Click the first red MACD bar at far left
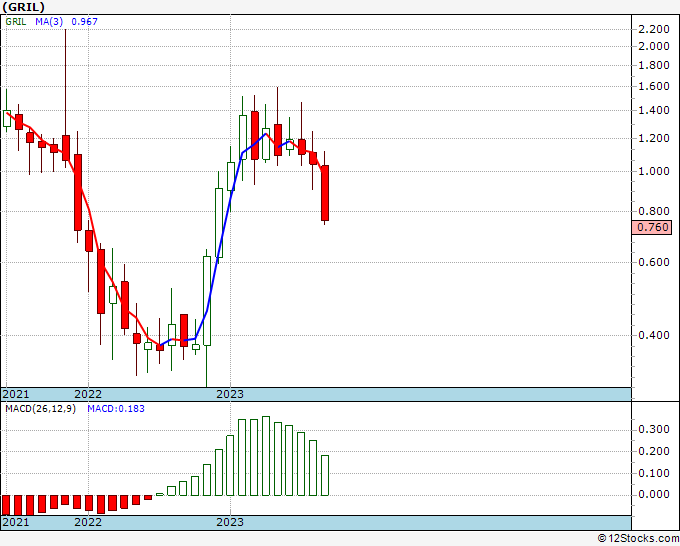Viewport: 680px width, 546px height. 6,505
